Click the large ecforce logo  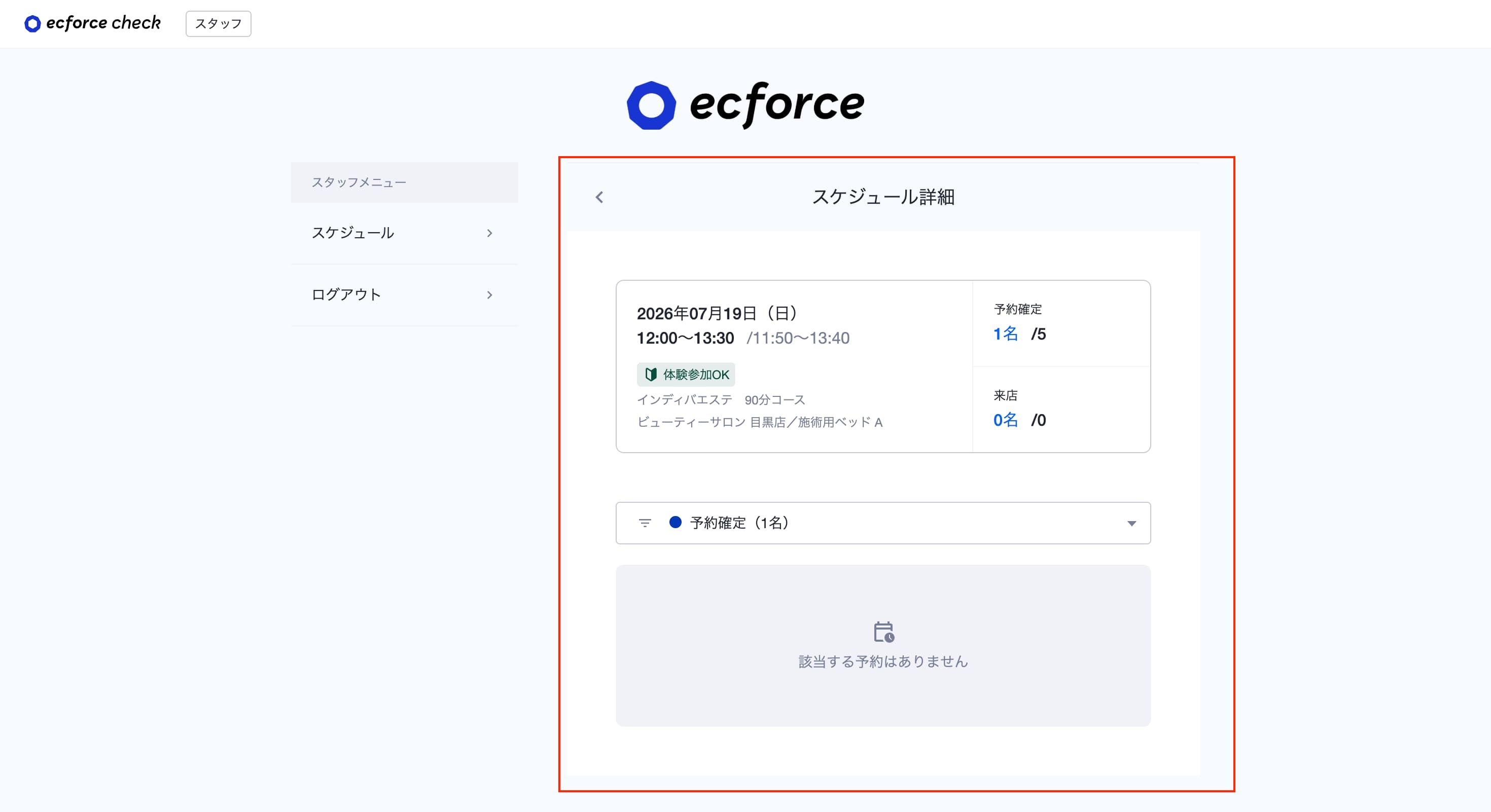point(745,105)
